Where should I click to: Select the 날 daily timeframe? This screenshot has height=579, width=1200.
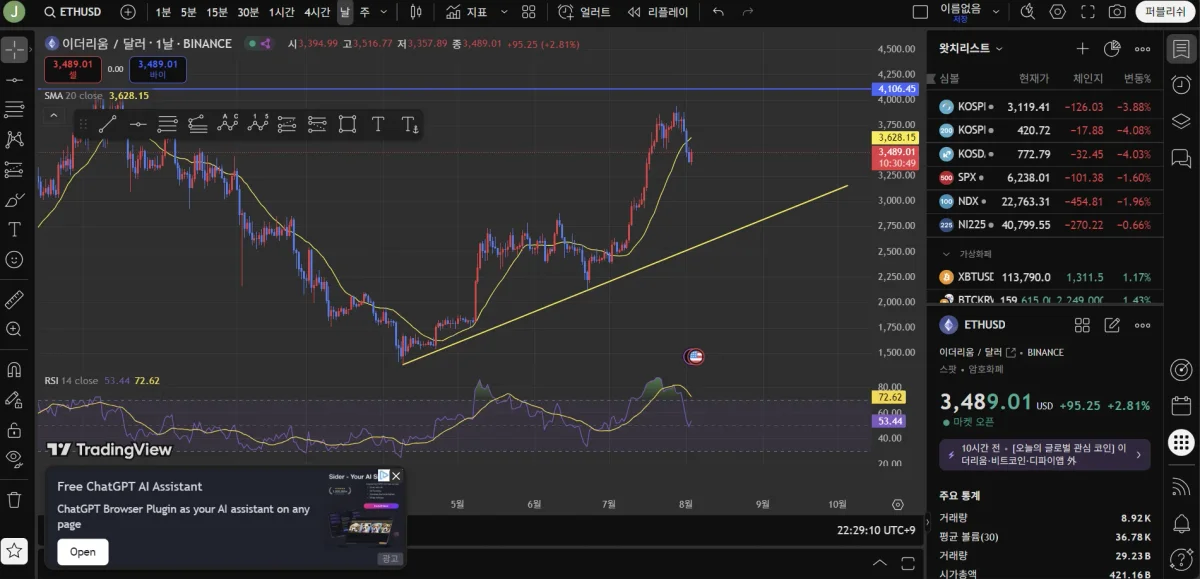coord(345,12)
